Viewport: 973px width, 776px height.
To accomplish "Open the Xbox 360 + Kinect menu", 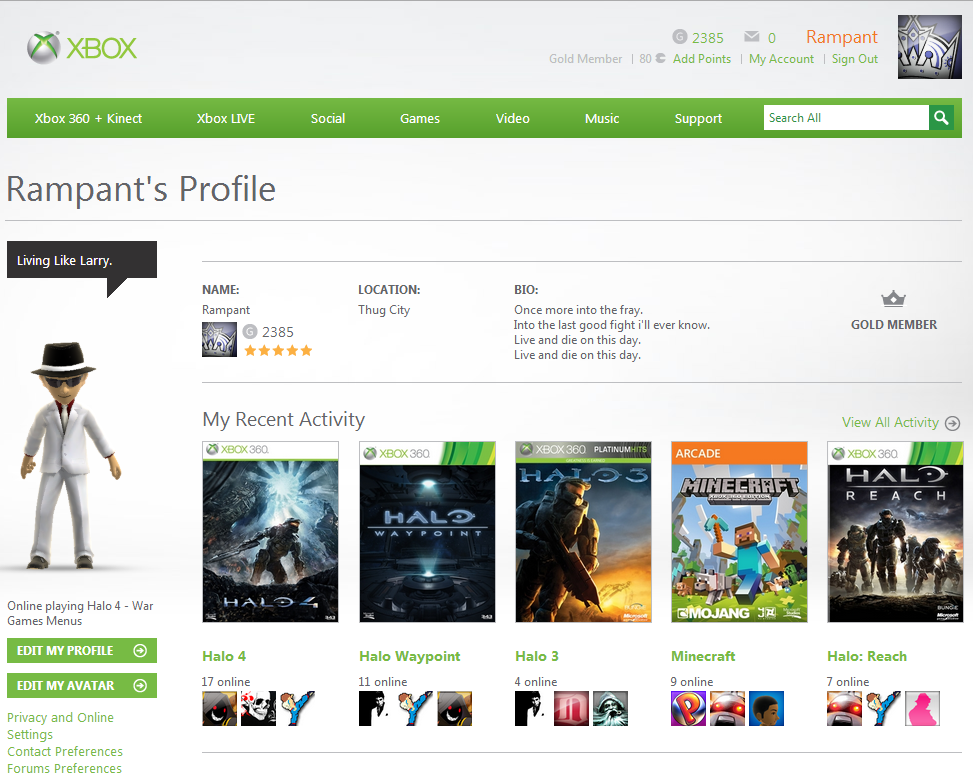I will [x=88, y=118].
